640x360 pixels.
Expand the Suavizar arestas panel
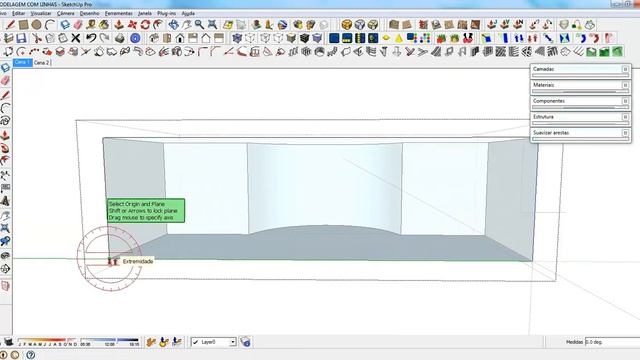pos(625,133)
